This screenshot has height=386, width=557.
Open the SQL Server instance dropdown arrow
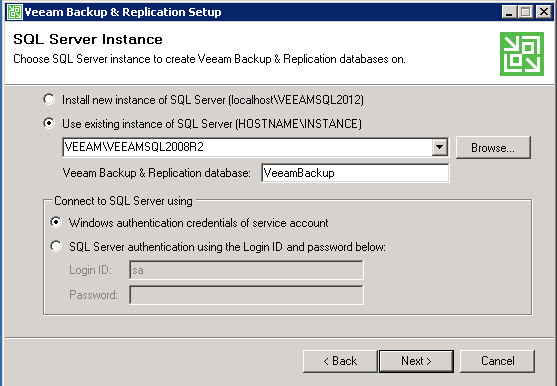(439, 147)
